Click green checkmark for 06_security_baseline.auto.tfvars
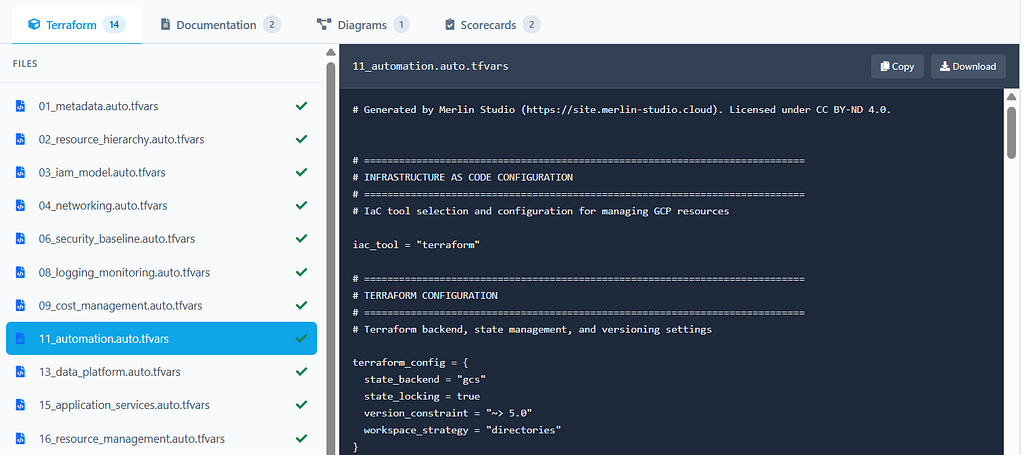 click(301, 239)
